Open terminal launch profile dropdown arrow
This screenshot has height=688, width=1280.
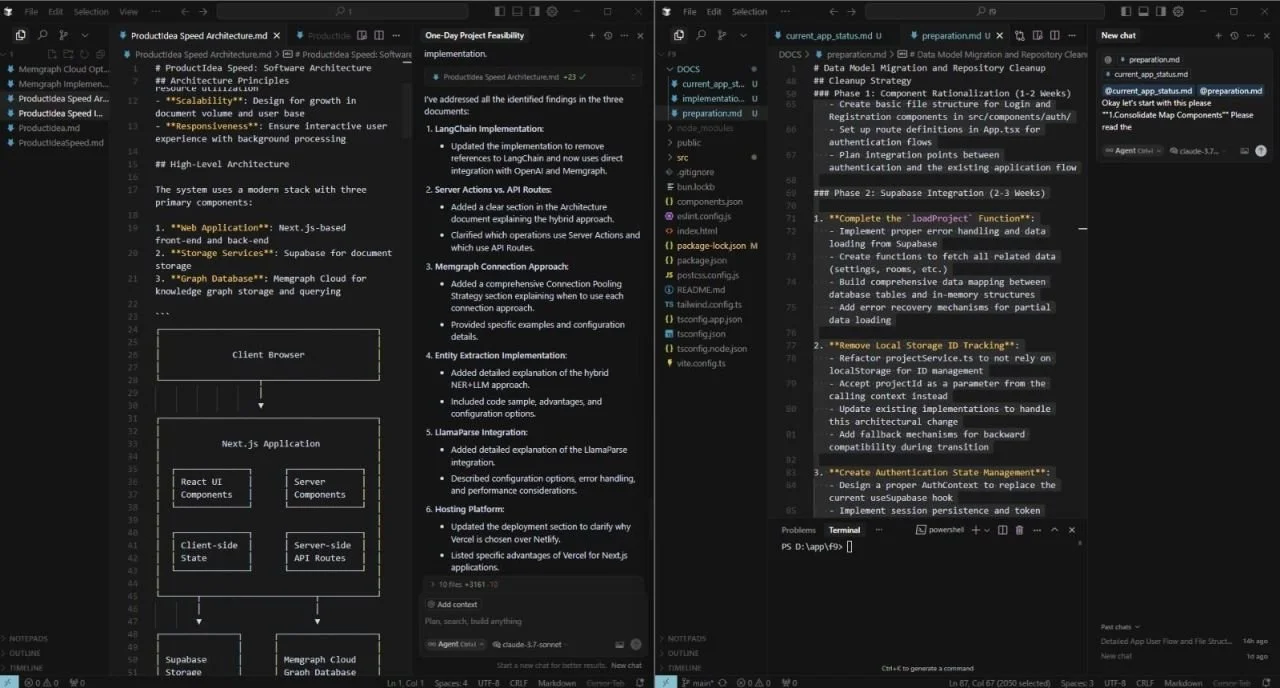tap(987, 530)
